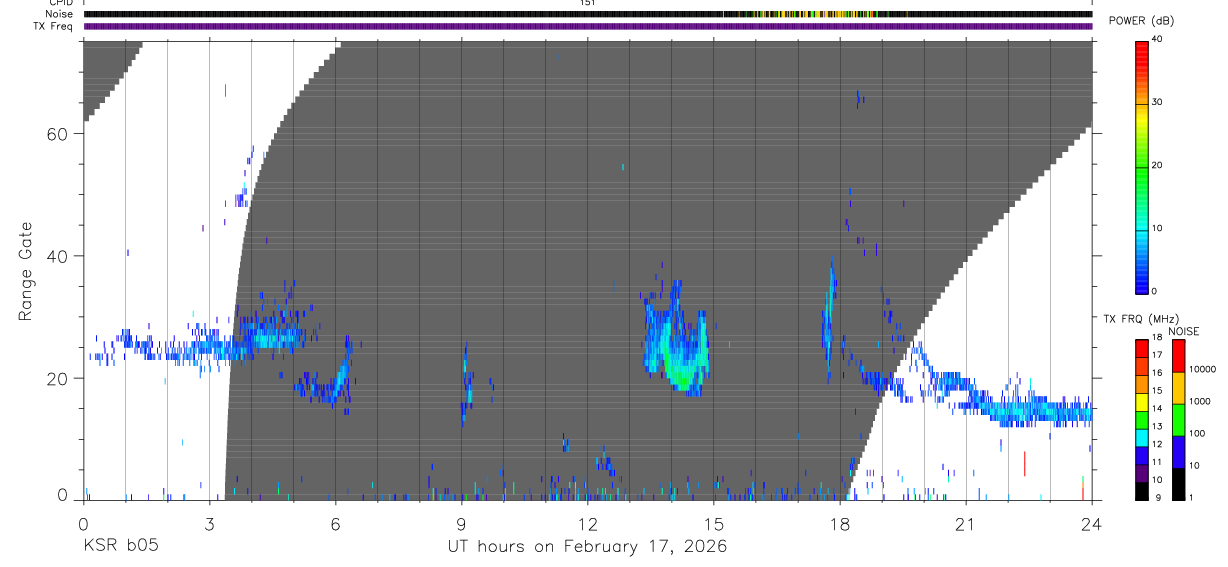This screenshot has height=567, width=1228.
Task: Click the TX Freq row label at top
Action: point(54,26)
